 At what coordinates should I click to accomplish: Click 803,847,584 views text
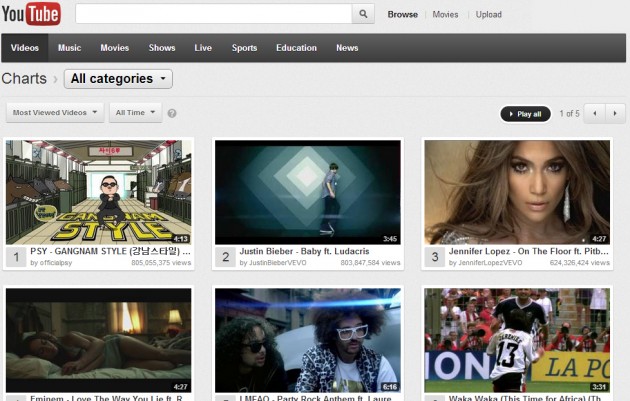click(x=370, y=263)
